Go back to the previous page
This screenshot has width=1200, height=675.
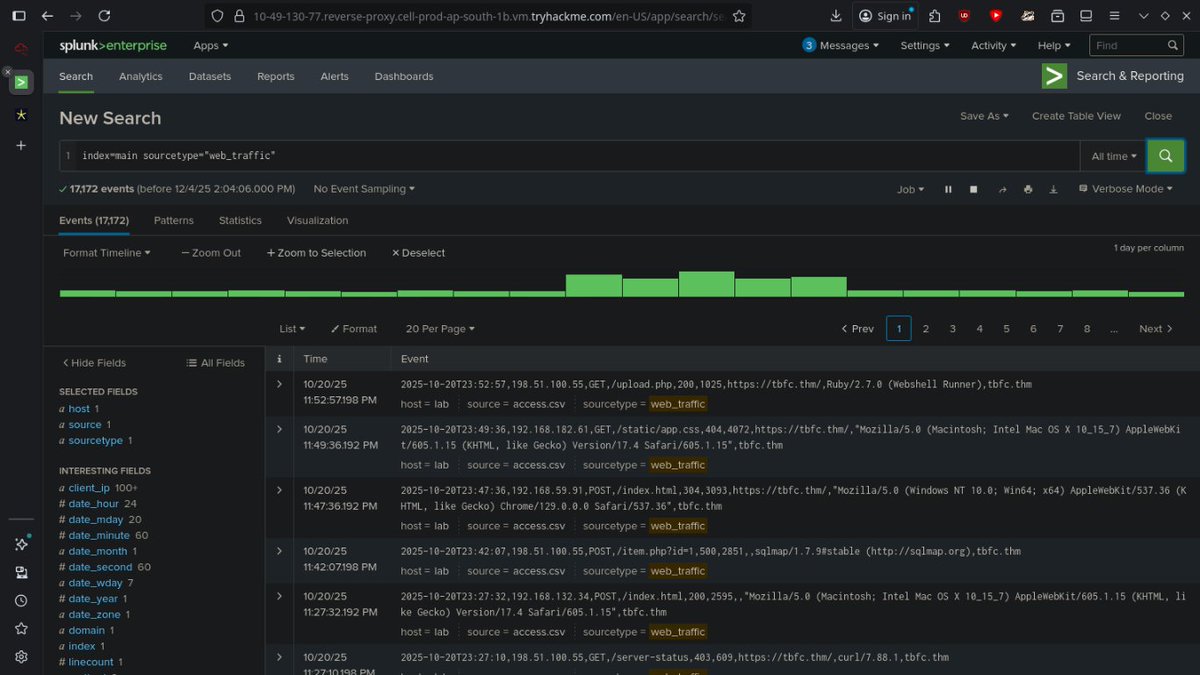(x=48, y=16)
